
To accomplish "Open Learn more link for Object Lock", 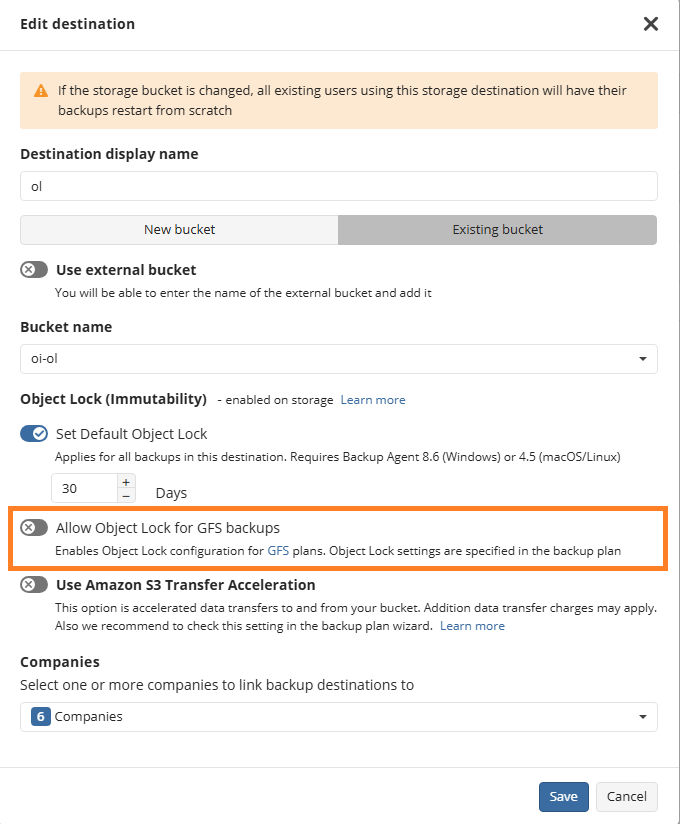I will pos(373,400).
